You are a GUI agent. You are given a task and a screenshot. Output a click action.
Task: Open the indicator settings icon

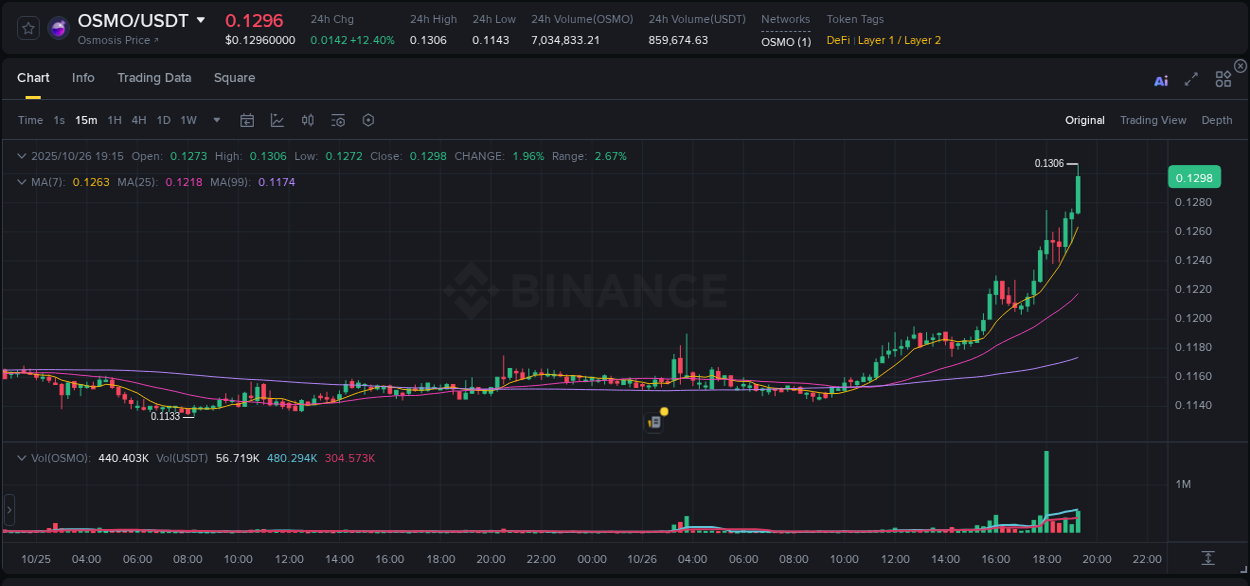click(x=337, y=120)
